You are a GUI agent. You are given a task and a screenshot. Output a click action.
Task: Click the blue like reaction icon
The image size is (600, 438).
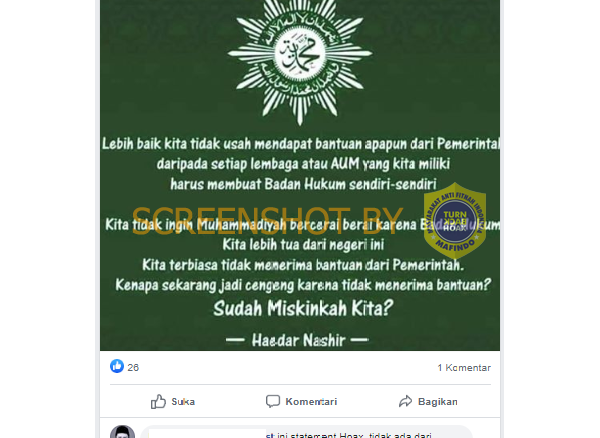point(117,366)
